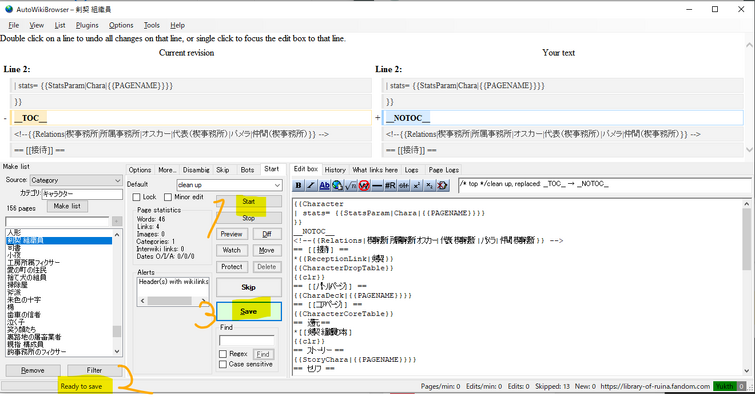Click the Save button
Image resolution: width=755 pixels, height=399 pixels.
point(248,311)
